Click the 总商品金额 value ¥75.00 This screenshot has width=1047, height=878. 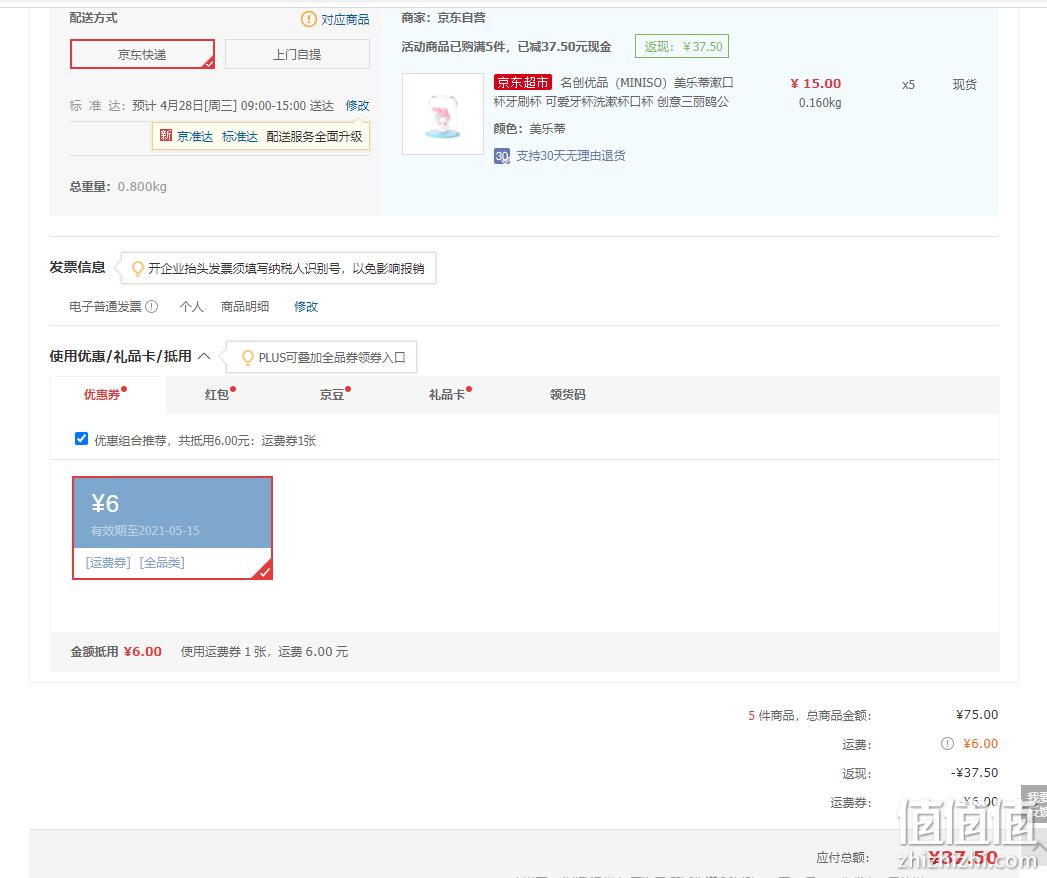(x=977, y=714)
